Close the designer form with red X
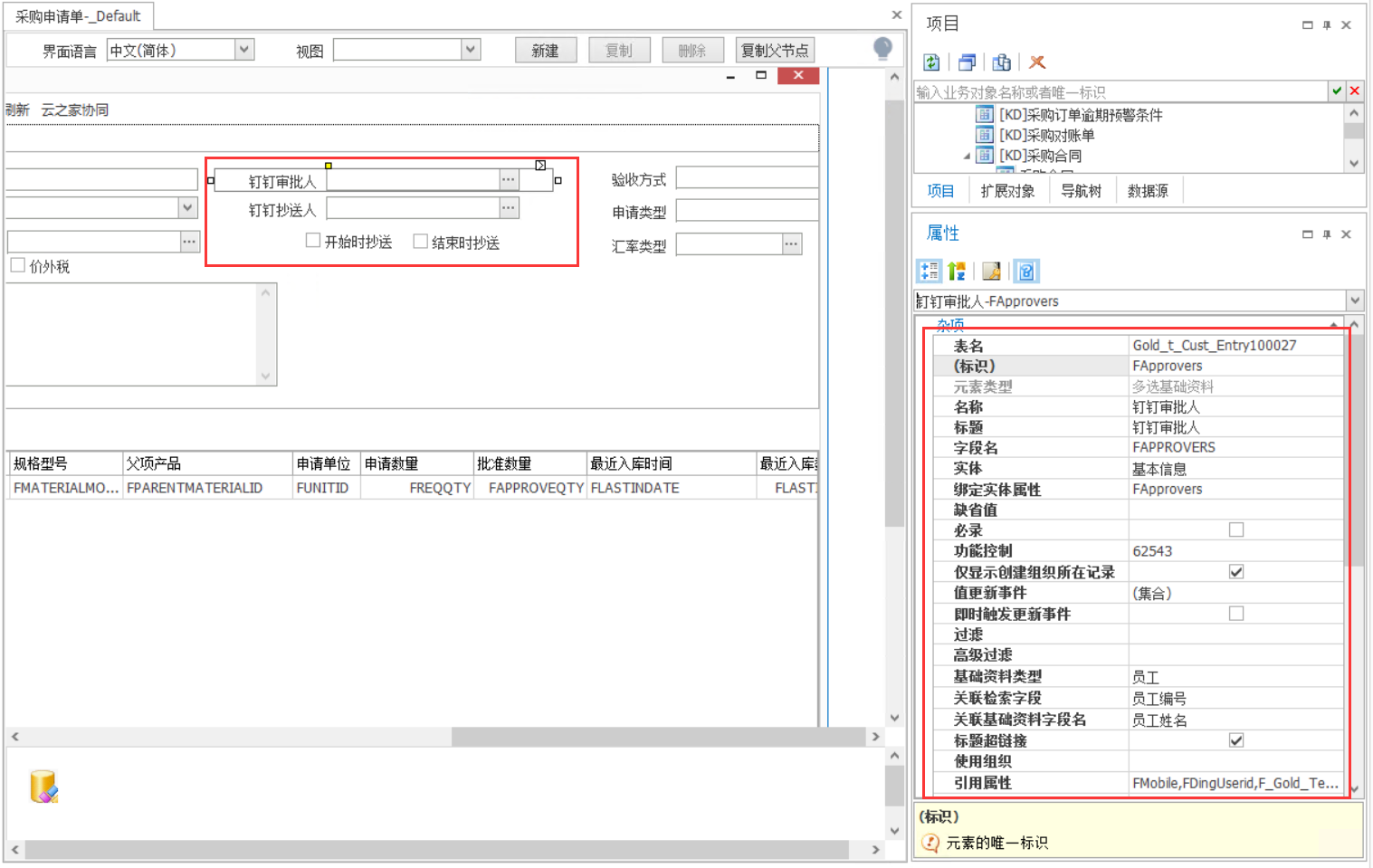Screen dimensions: 1373x868 798,75
